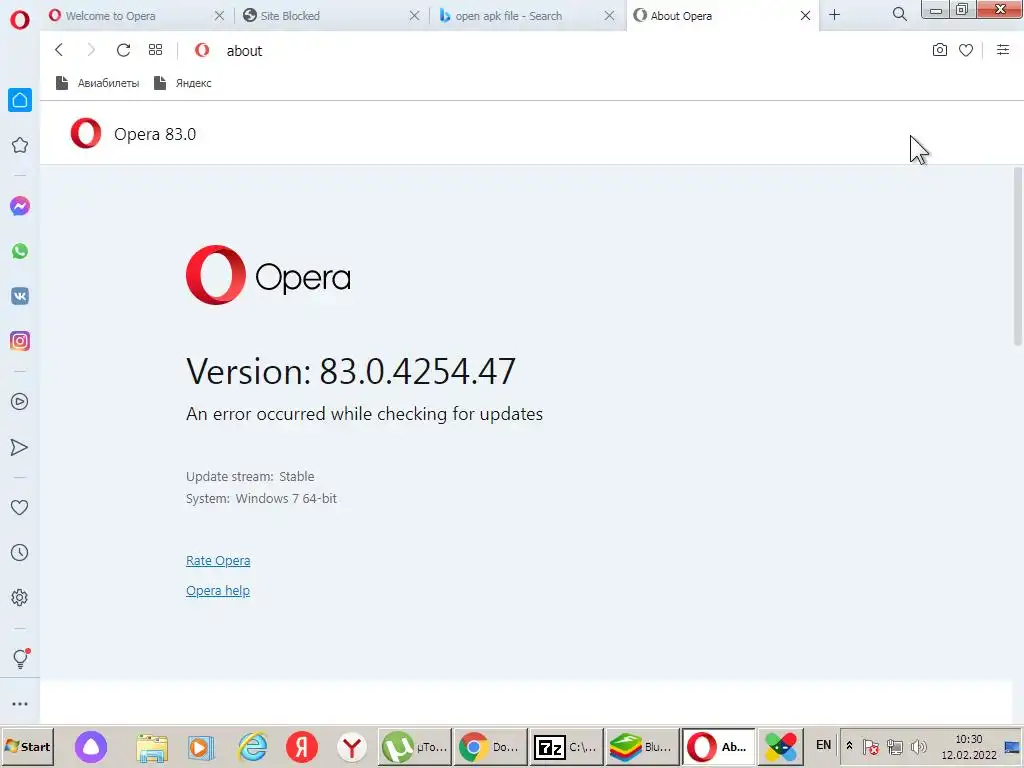
Task: Switch to Welcome to Opera tab
Action: pos(129,16)
